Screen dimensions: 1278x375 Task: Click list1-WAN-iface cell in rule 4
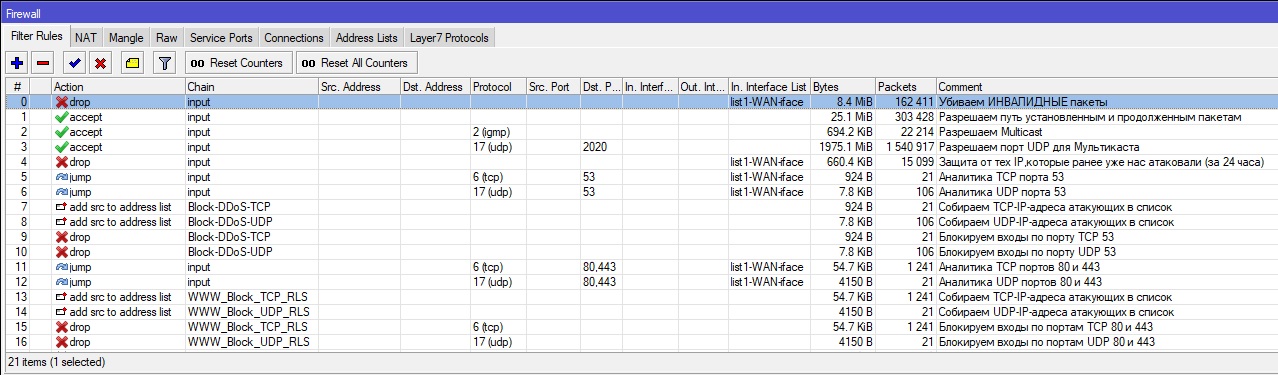767,162
